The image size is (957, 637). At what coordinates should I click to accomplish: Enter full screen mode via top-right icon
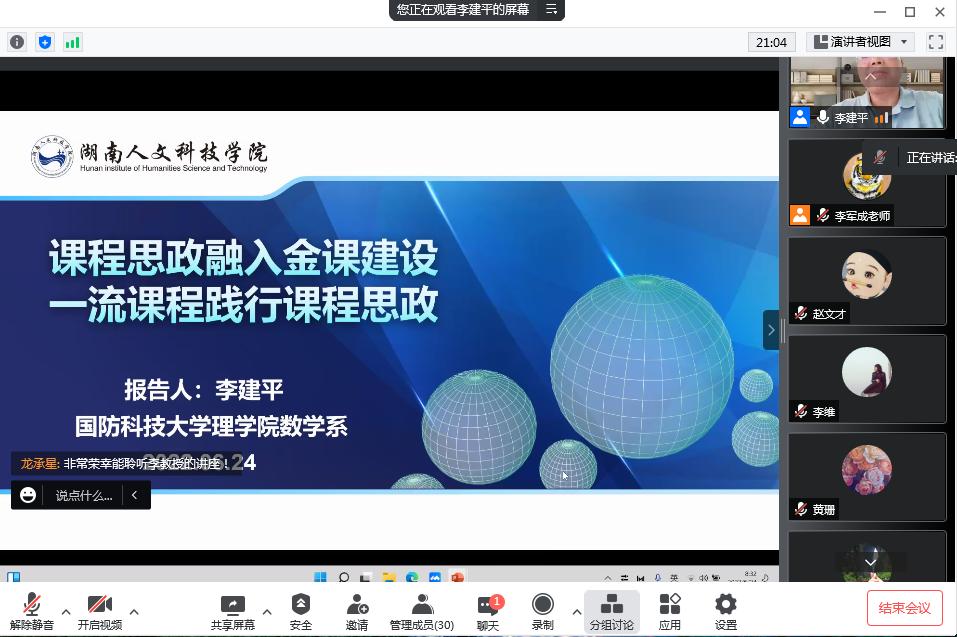(936, 42)
